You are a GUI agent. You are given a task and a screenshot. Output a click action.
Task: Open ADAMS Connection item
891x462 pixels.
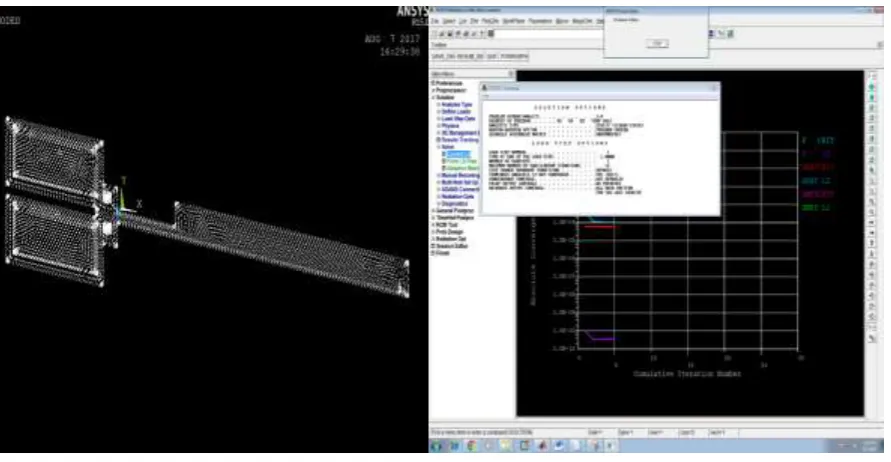click(x=459, y=189)
